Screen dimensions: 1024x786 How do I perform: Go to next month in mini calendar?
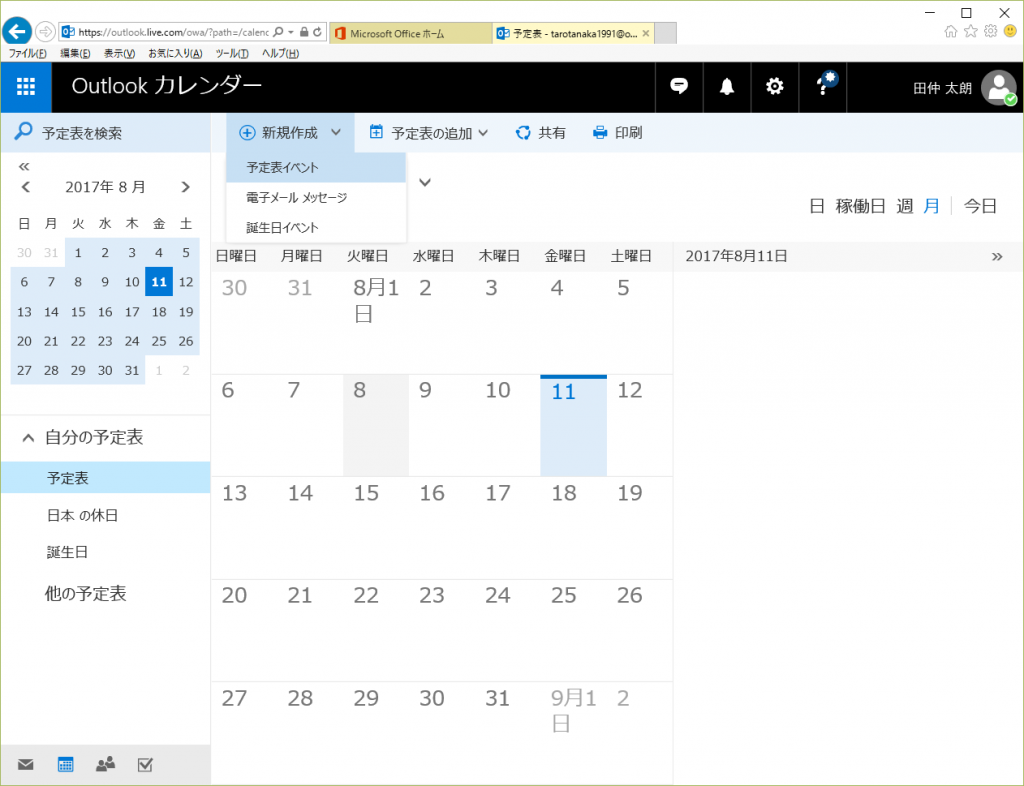pyautogui.click(x=185, y=187)
